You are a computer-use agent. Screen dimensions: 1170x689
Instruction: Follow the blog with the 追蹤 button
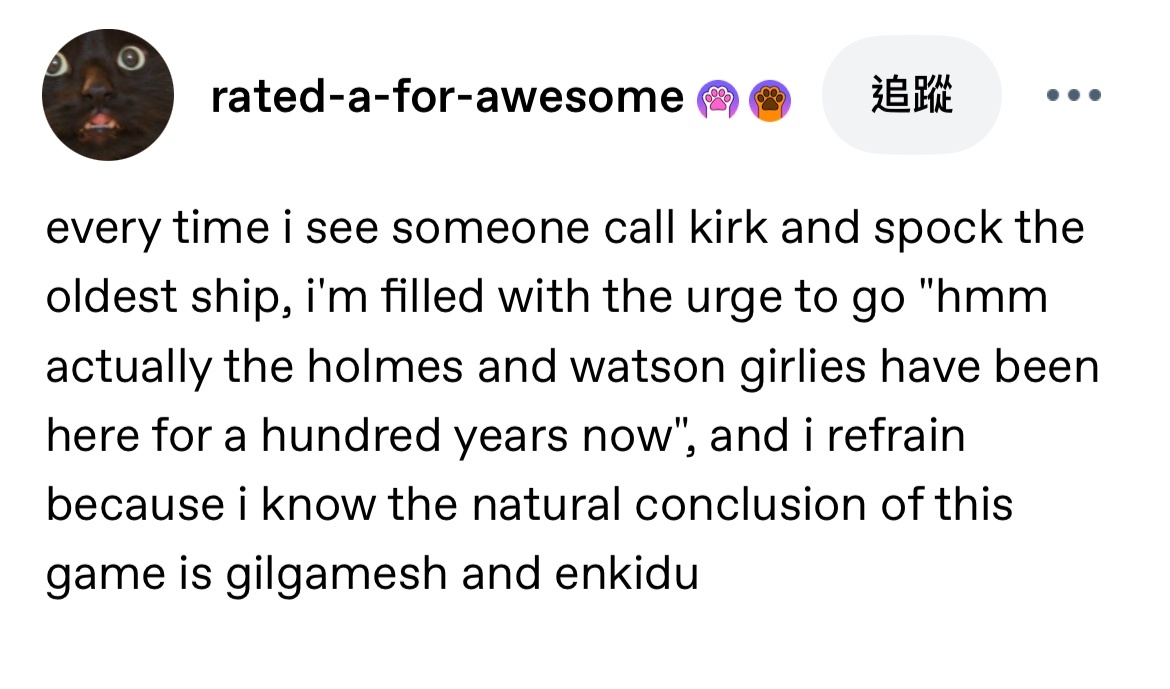click(911, 95)
